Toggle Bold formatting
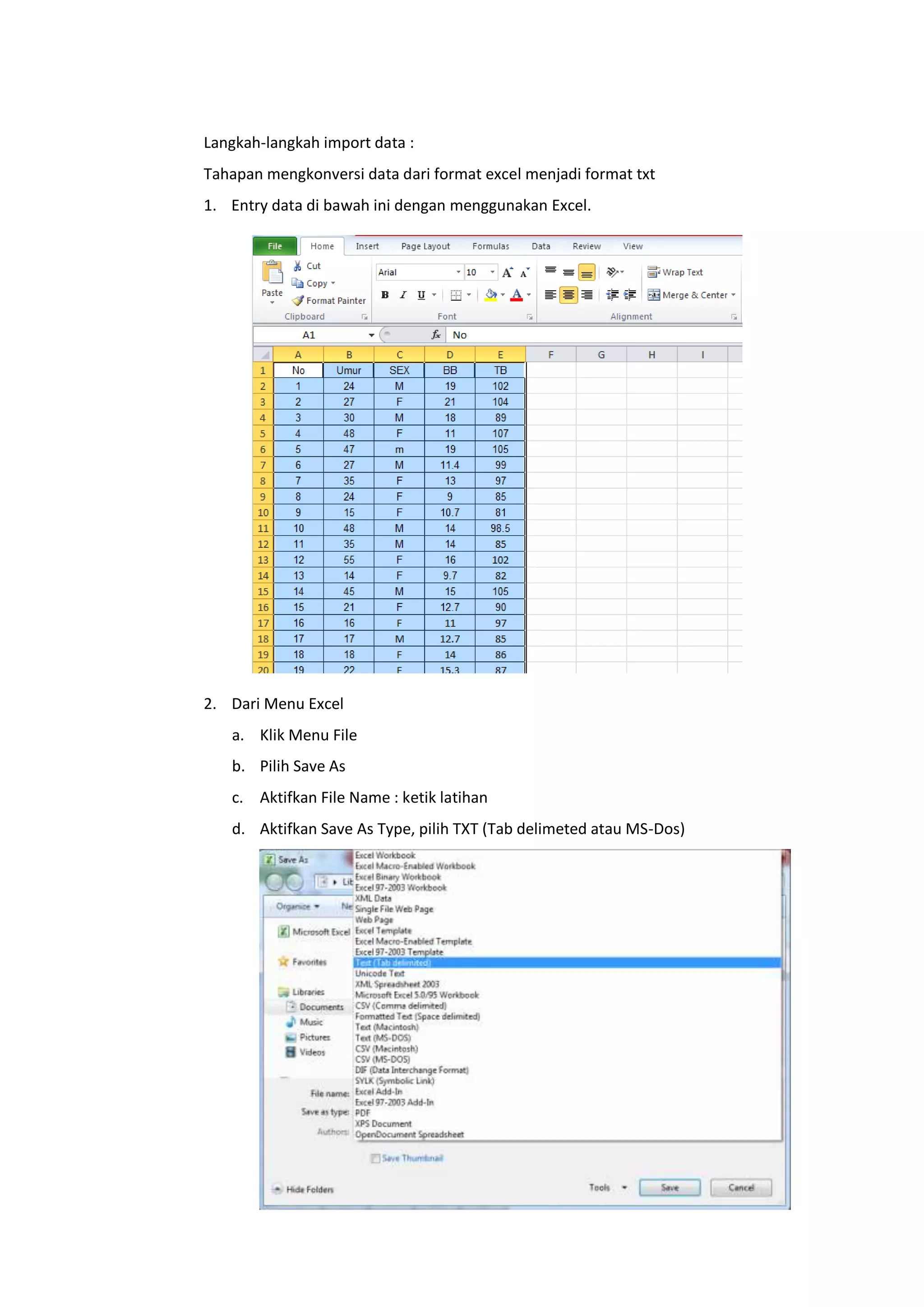 (x=385, y=295)
